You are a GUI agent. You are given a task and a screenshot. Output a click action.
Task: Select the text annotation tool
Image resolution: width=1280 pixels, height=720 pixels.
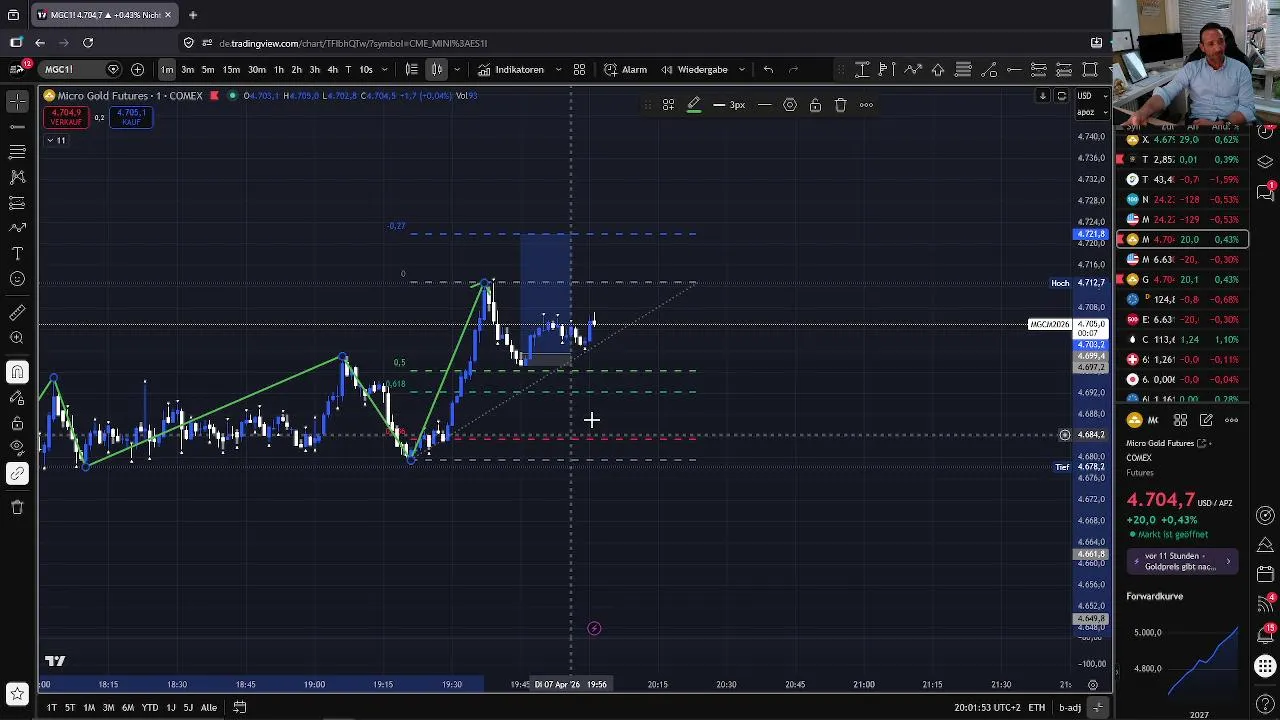17,254
